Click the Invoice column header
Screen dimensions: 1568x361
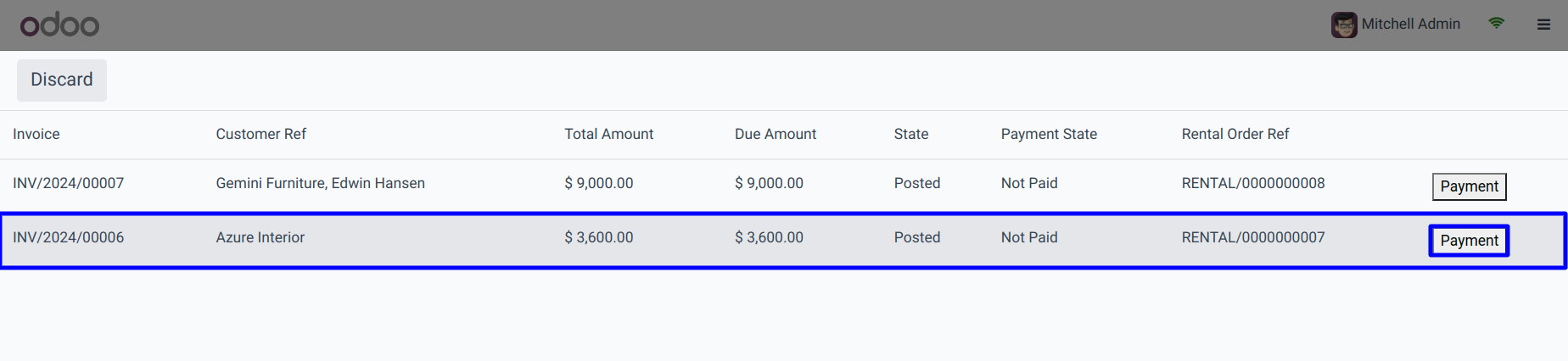click(36, 134)
